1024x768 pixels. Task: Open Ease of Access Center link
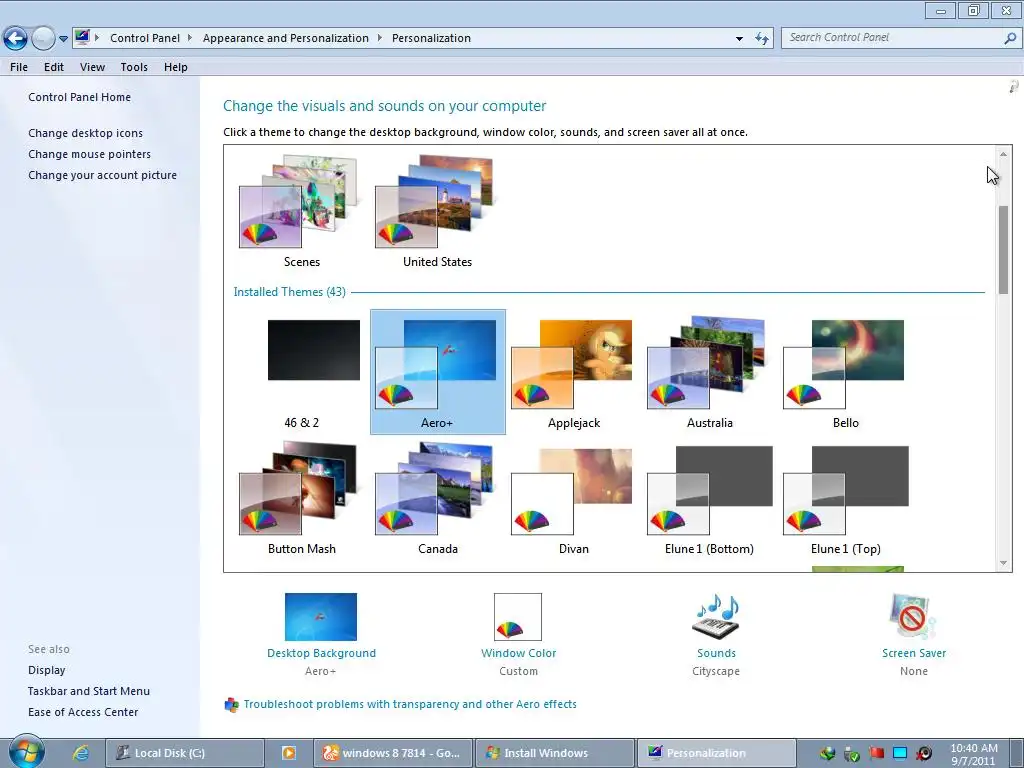(83, 711)
